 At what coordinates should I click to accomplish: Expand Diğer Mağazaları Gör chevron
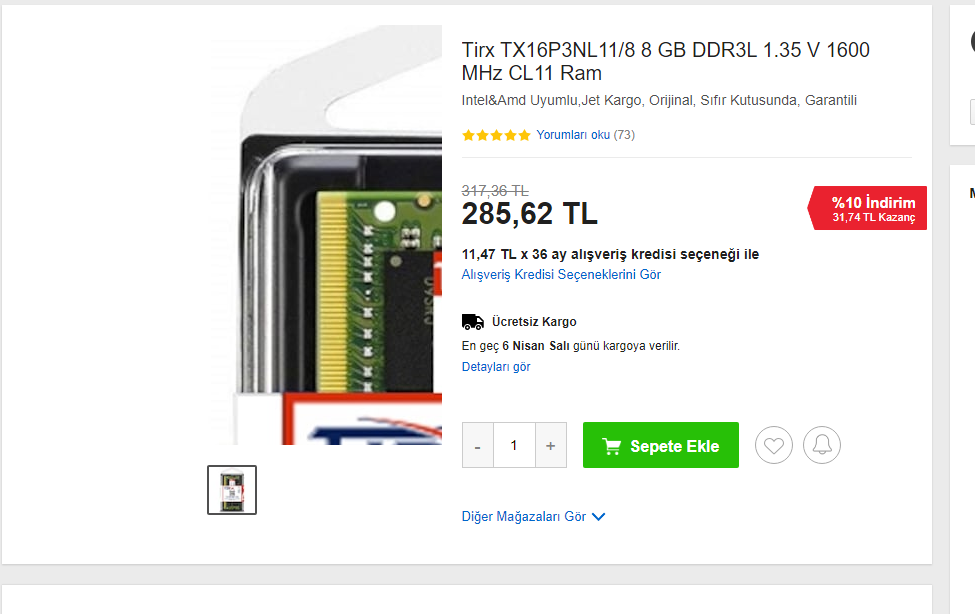pos(598,517)
